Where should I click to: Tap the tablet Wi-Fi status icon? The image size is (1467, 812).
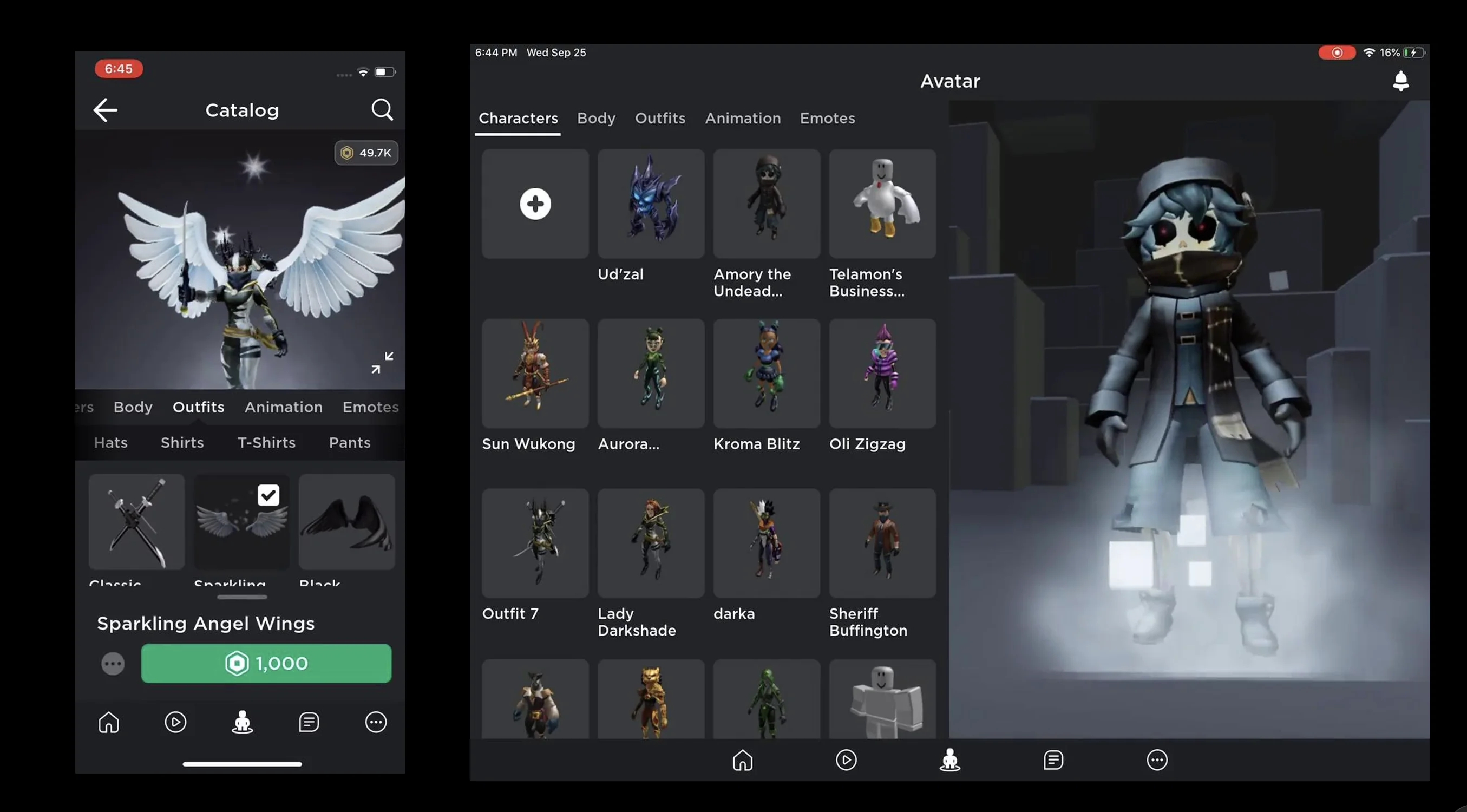(x=1368, y=53)
